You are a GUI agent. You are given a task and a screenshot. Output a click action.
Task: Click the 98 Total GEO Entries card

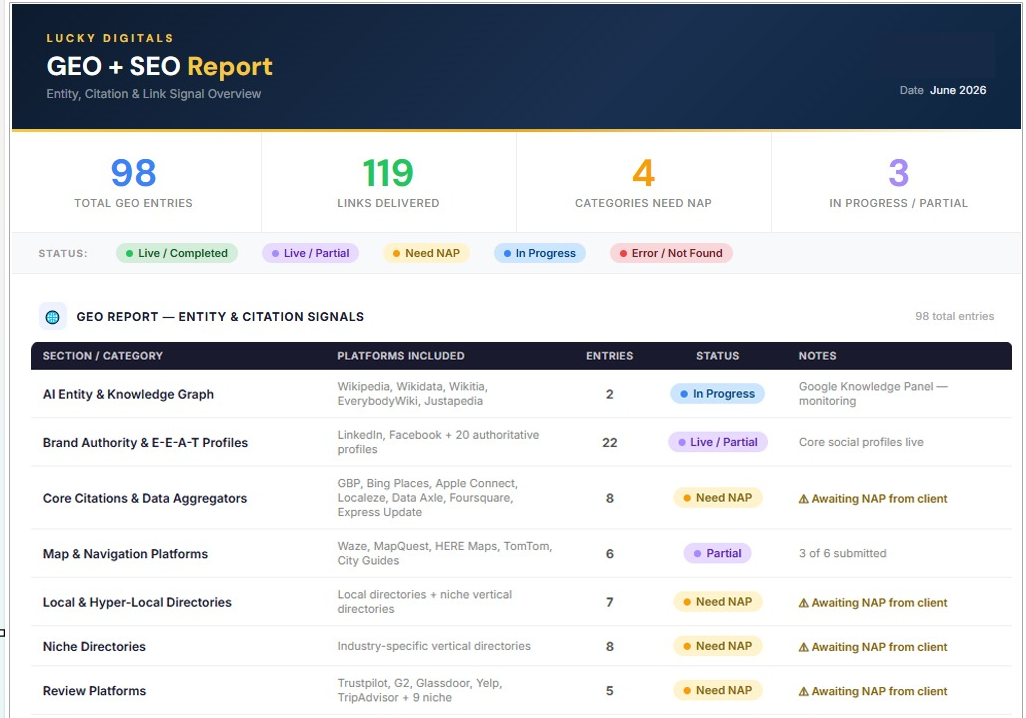tap(136, 183)
